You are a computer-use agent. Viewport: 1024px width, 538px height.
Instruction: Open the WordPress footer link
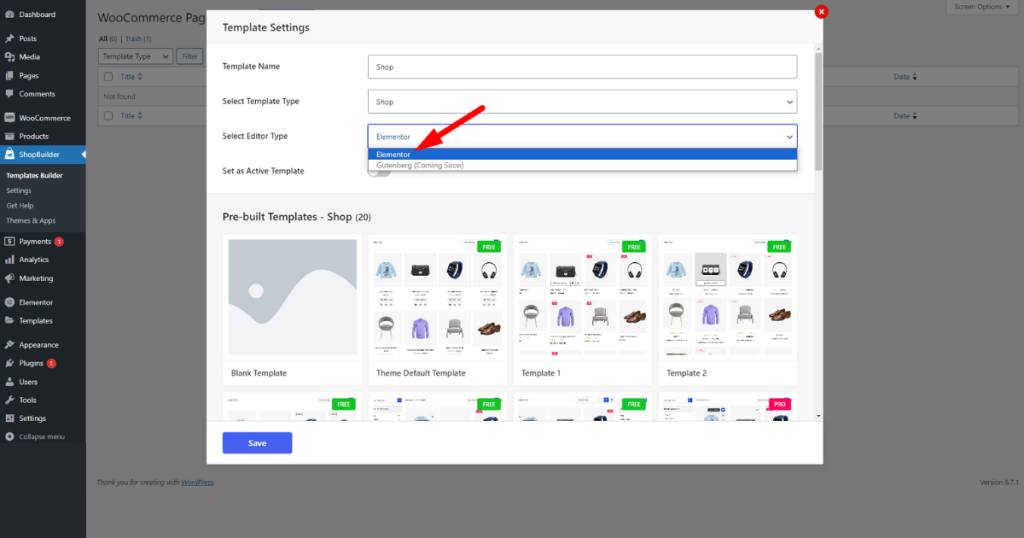(197, 483)
